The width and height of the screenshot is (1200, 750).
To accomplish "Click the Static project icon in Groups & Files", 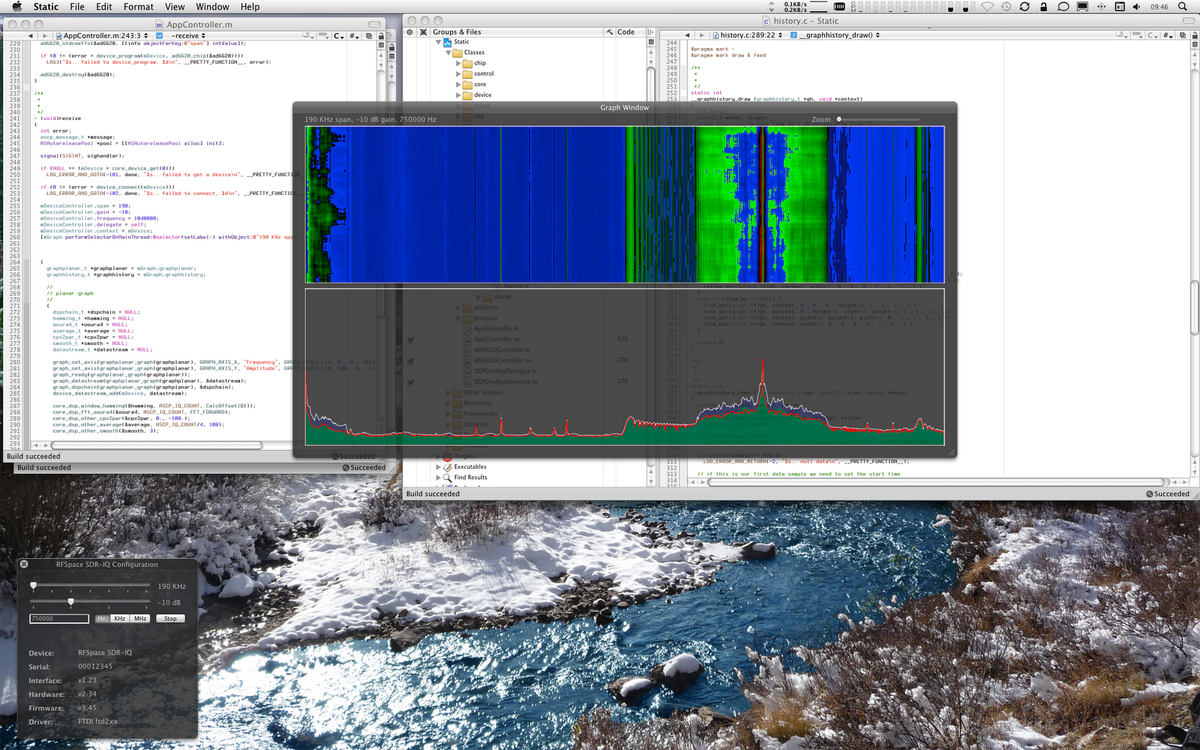I will click(449, 43).
